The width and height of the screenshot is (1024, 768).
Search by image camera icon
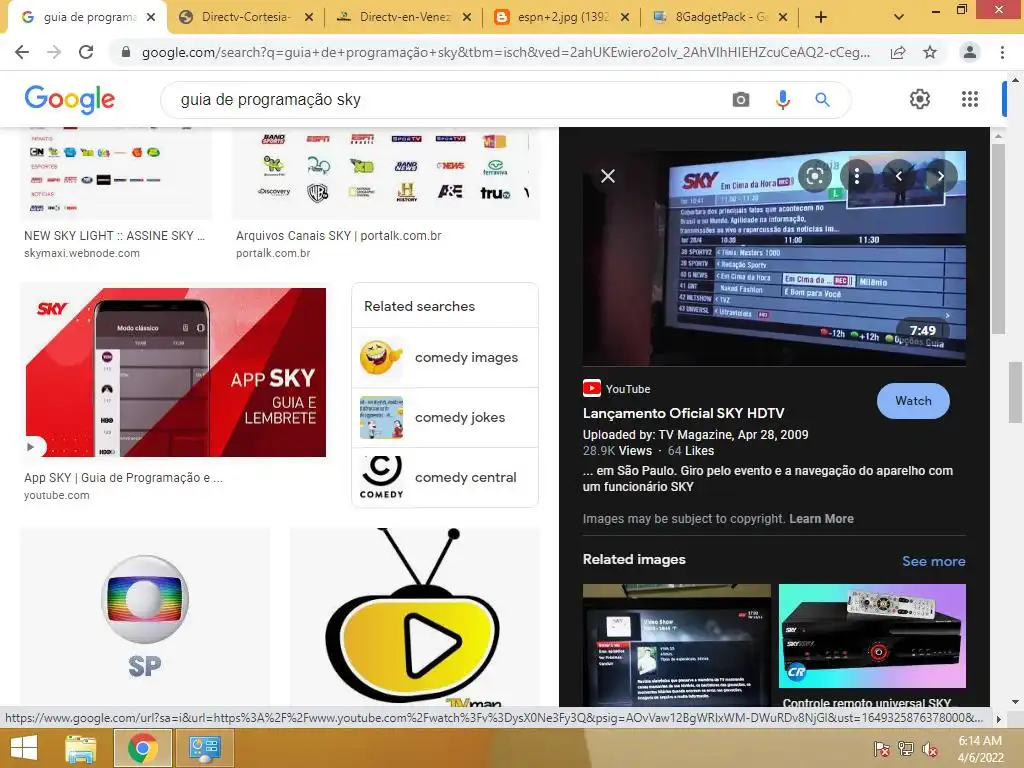click(741, 99)
